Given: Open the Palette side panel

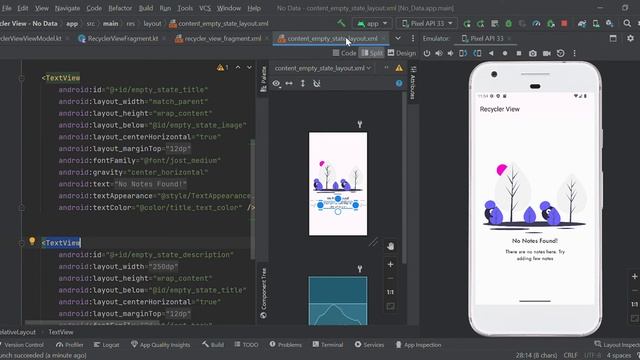Looking at the screenshot, I should point(263,79).
